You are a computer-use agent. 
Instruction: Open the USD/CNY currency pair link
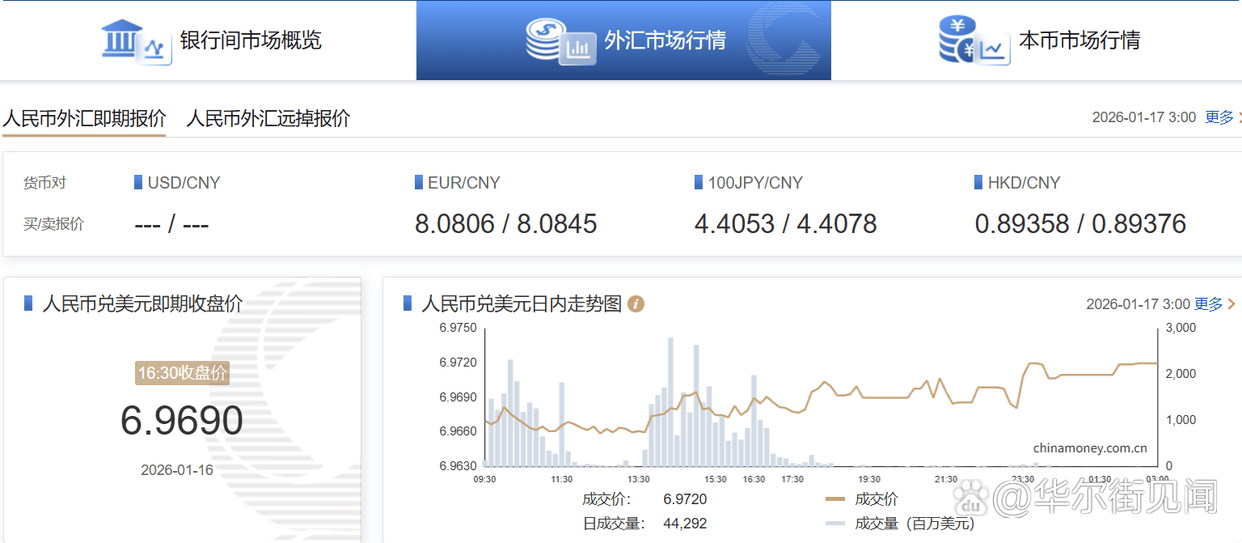[x=184, y=183]
